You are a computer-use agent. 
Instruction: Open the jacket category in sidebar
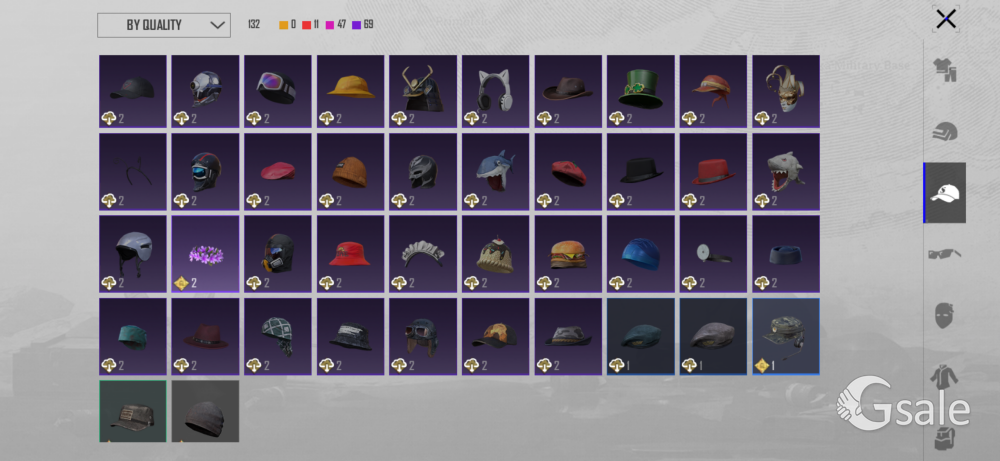click(944, 377)
